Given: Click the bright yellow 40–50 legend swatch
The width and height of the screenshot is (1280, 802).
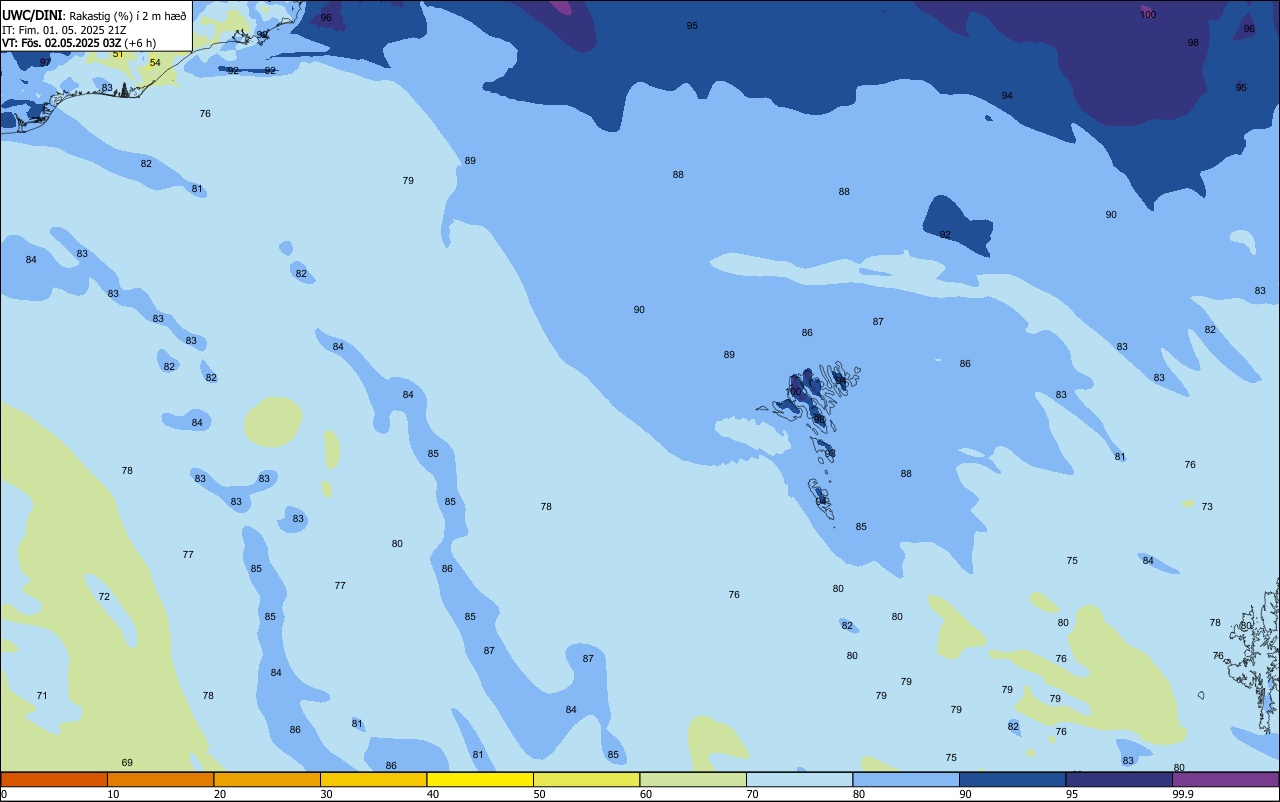Looking at the screenshot, I should coord(480,779).
